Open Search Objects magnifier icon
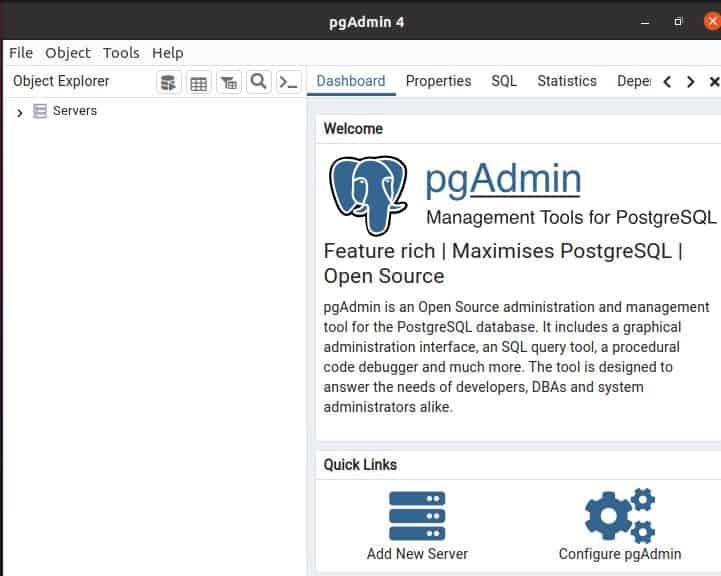Viewport: 721px width, 576px height. tap(258, 83)
